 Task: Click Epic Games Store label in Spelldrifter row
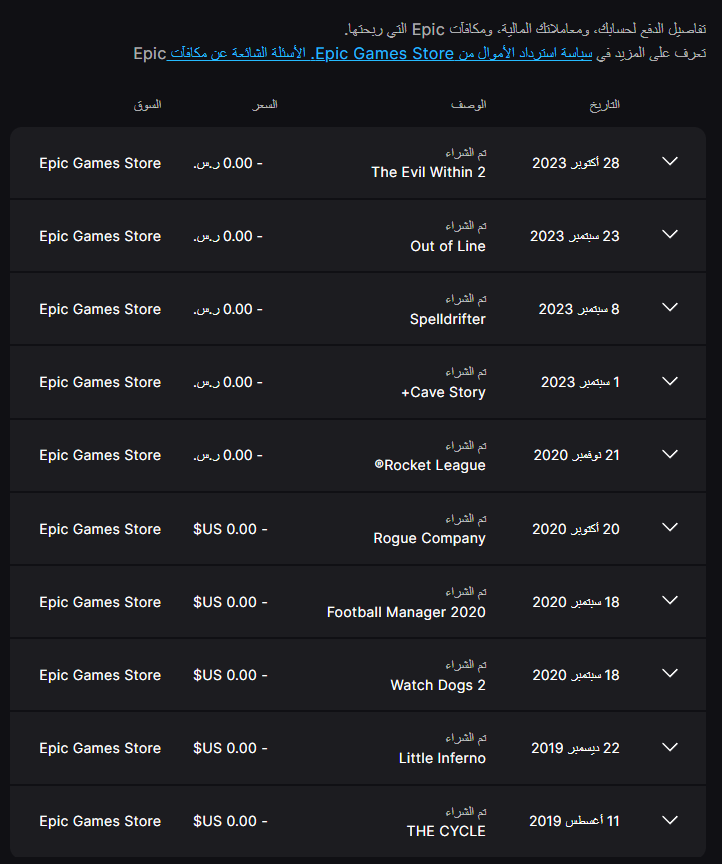point(100,309)
